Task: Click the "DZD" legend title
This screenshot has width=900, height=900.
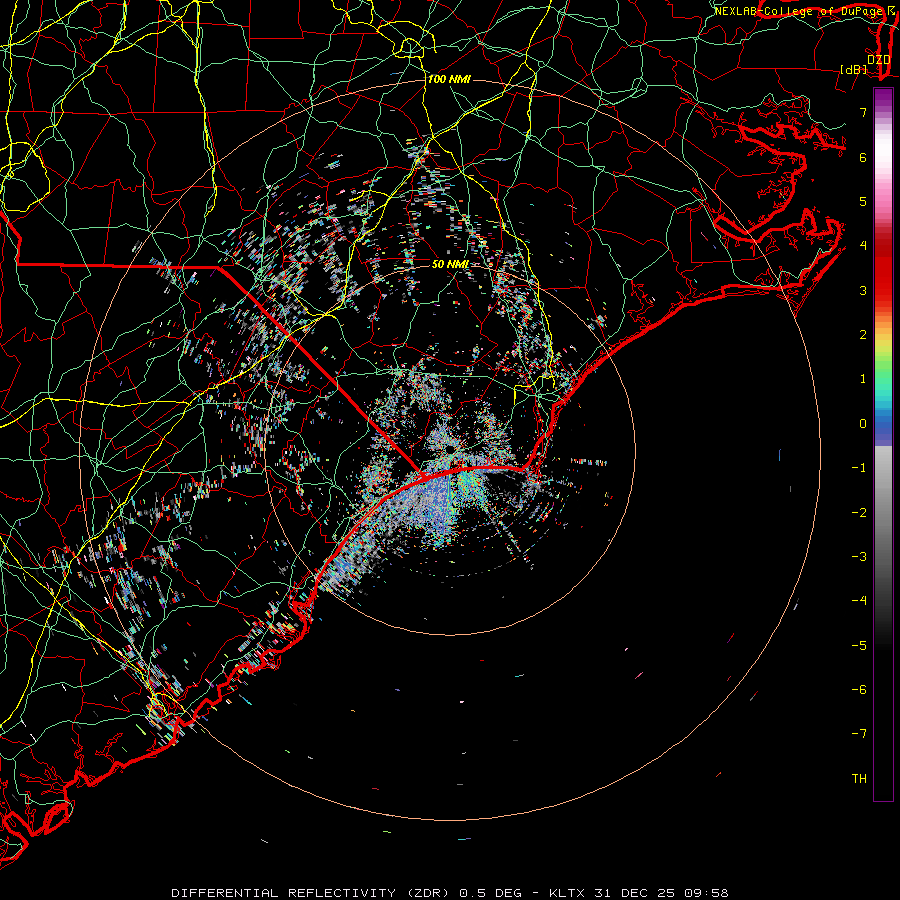Action: [878, 60]
